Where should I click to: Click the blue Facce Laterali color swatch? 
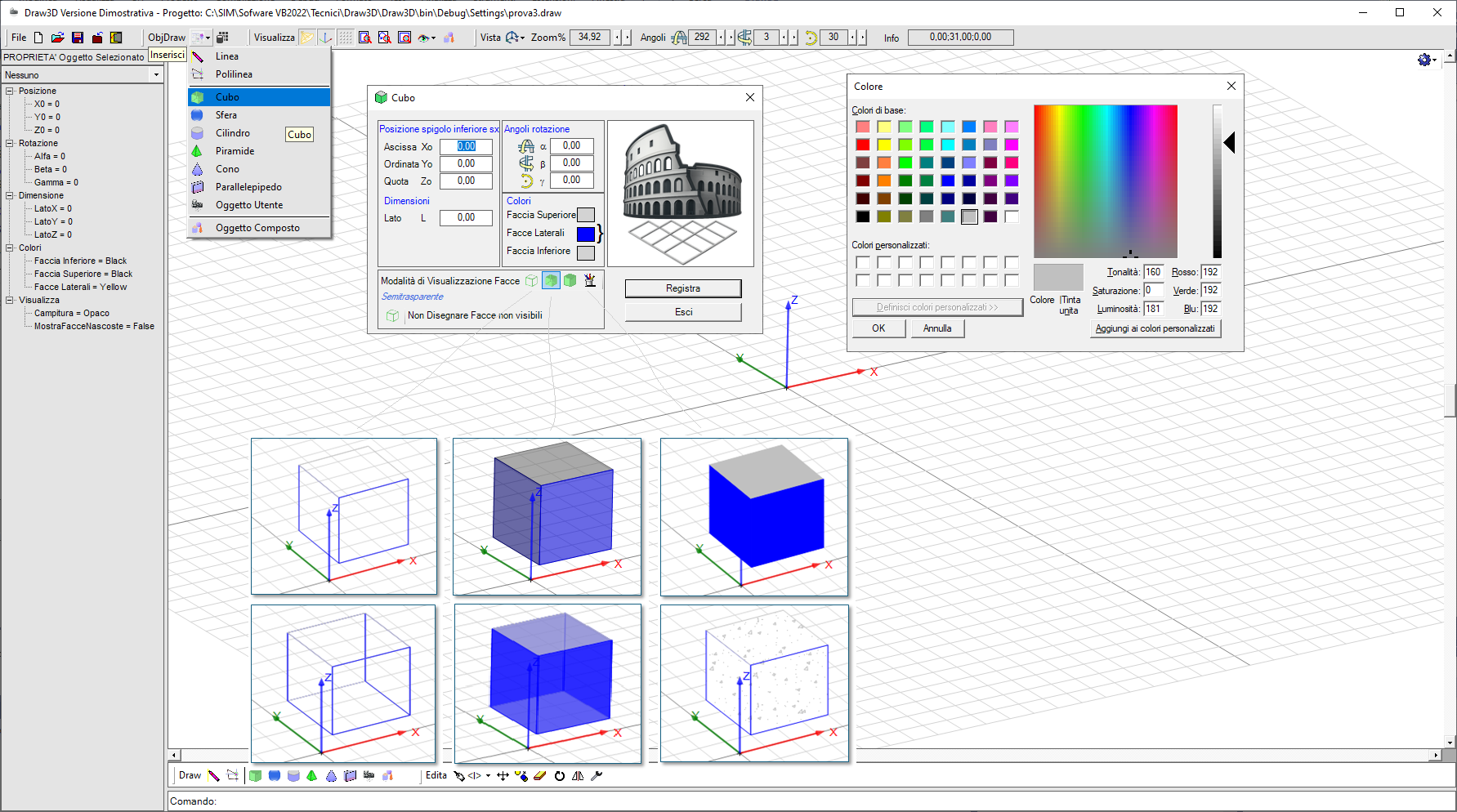[586, 234]
